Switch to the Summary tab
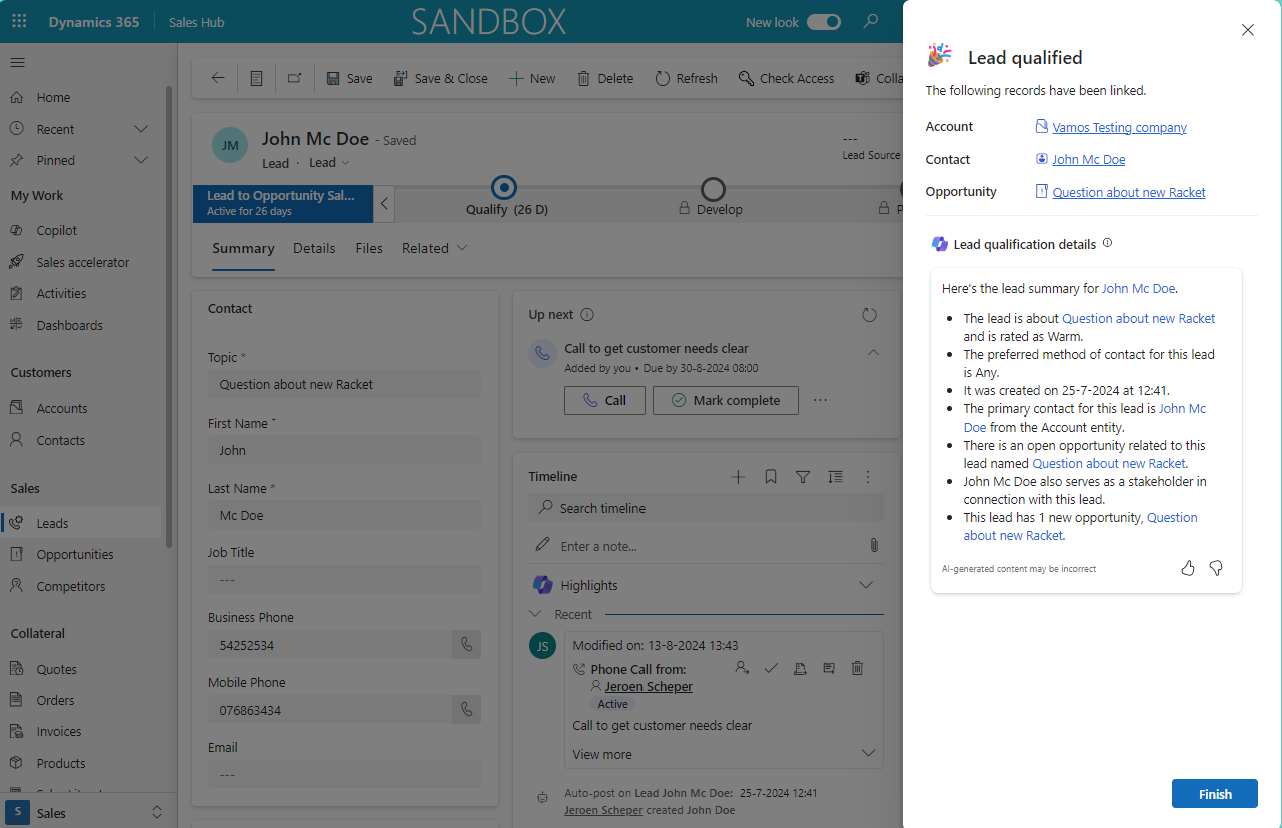 243,248
